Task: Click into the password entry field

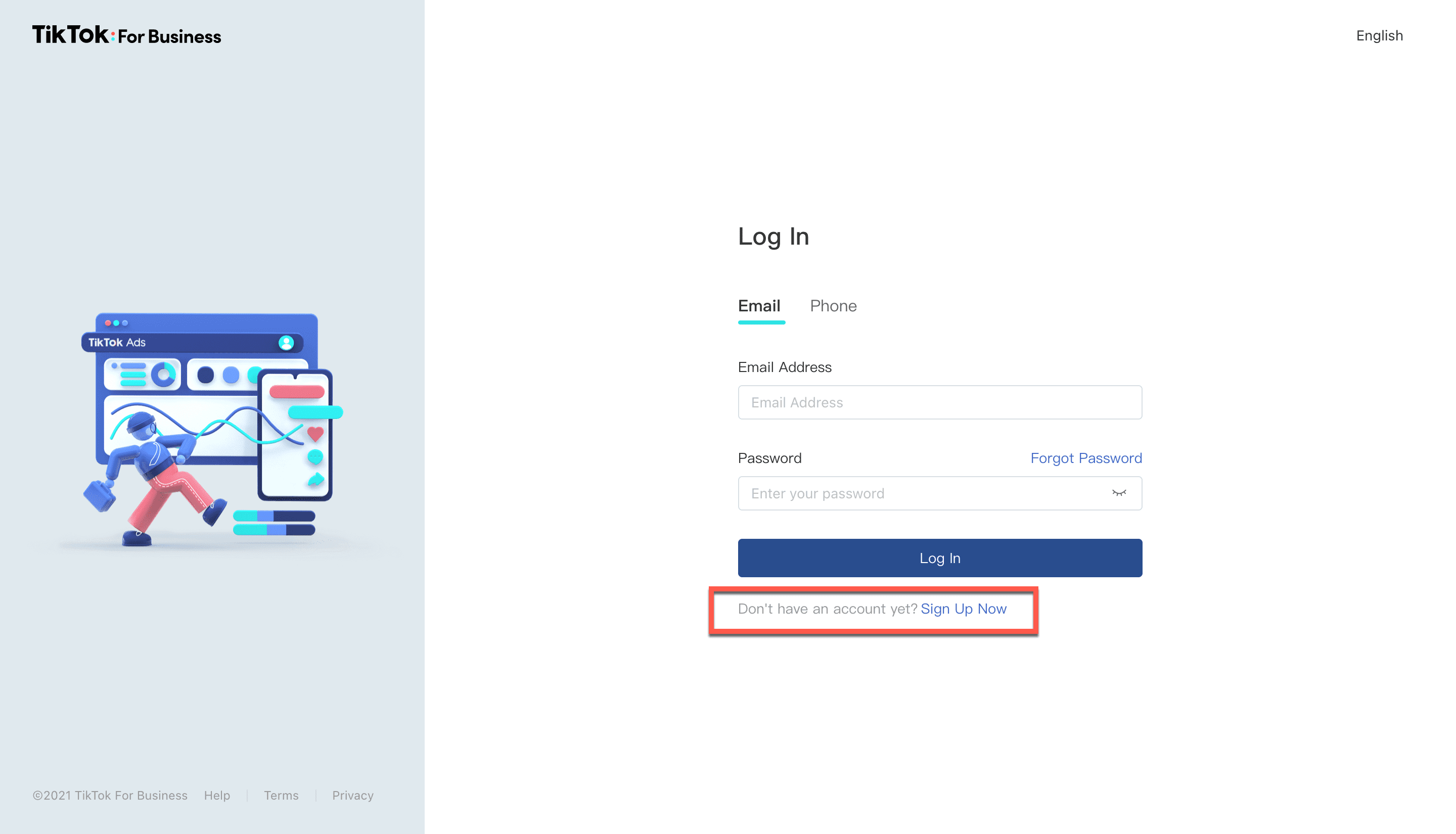Action: coord(922,493)
